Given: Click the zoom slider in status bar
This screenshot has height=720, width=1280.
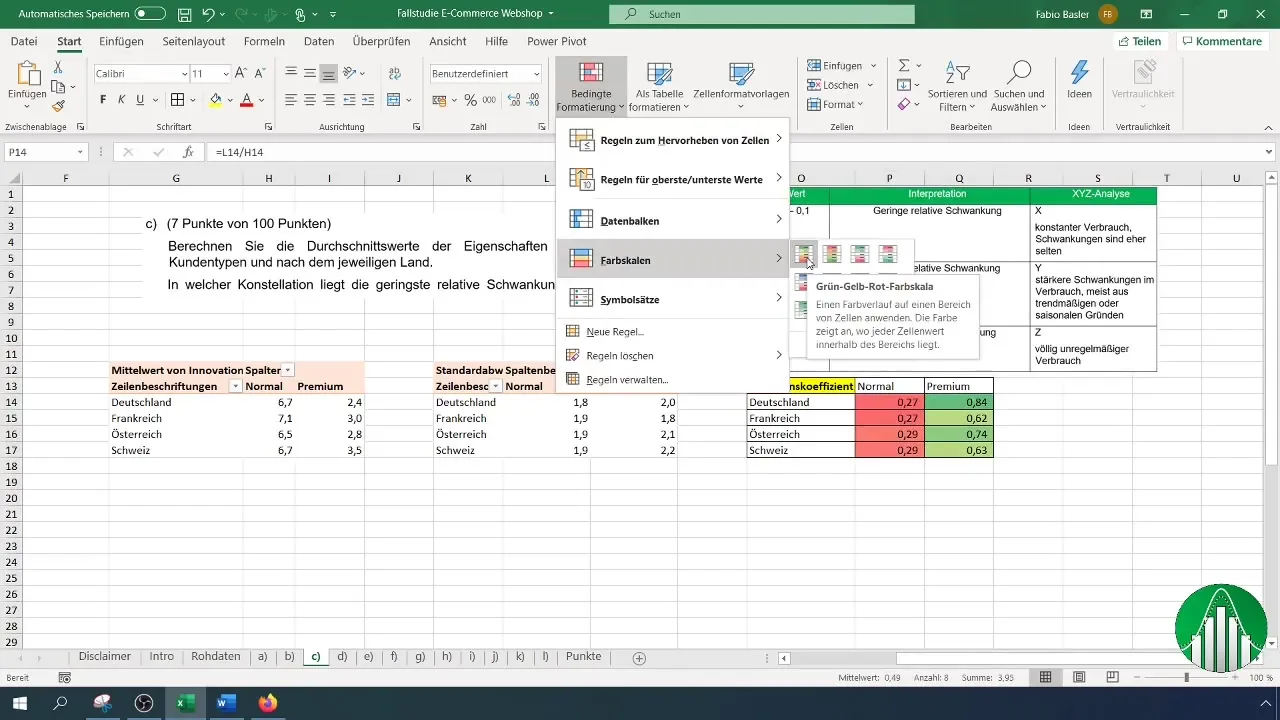Looking at the screenshot, I should [x=1186, y=677].
